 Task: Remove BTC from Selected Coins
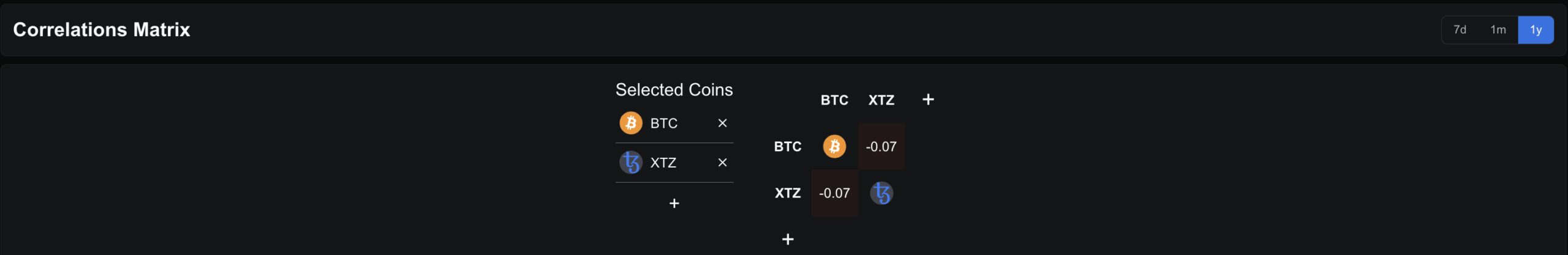click(722, 124)
